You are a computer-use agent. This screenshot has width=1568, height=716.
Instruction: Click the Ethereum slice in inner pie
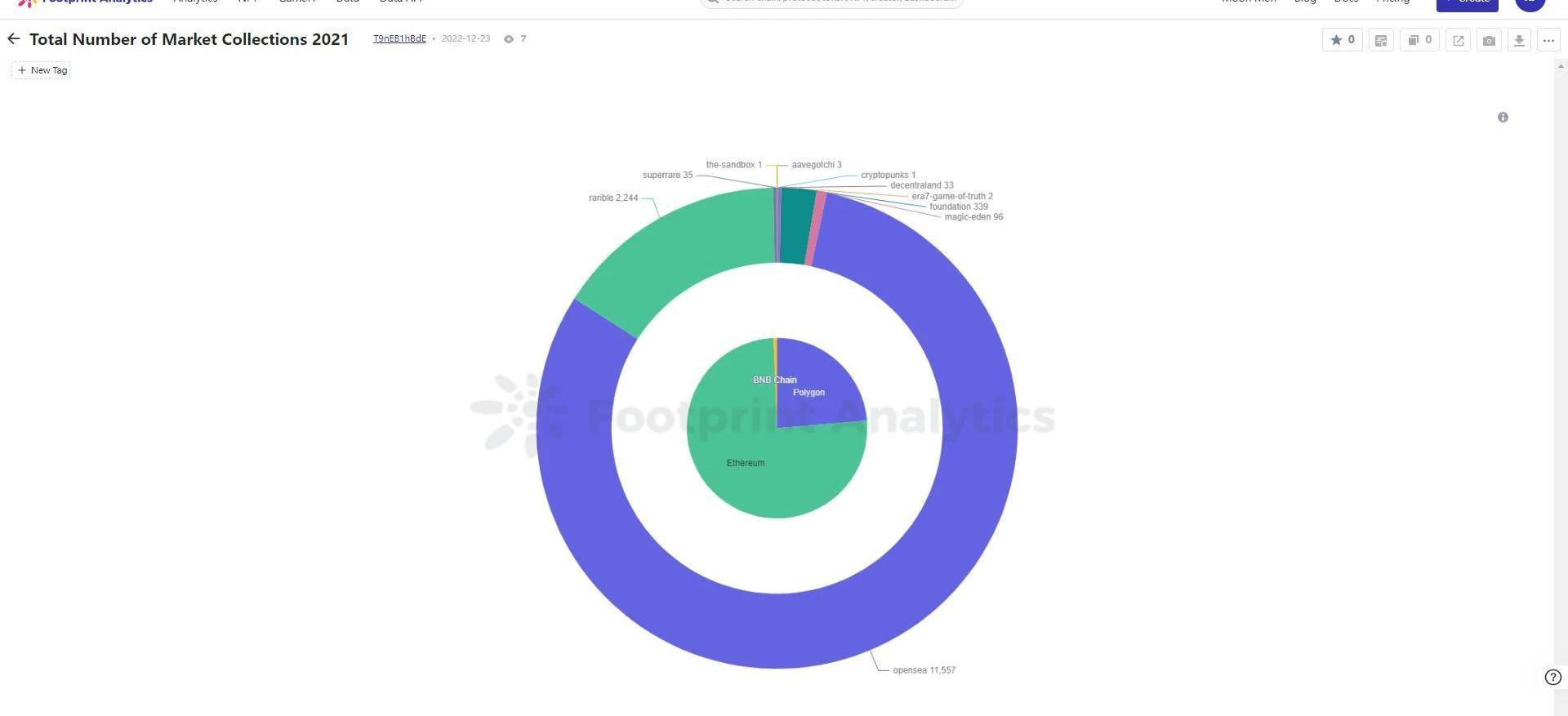coord(746,474)
